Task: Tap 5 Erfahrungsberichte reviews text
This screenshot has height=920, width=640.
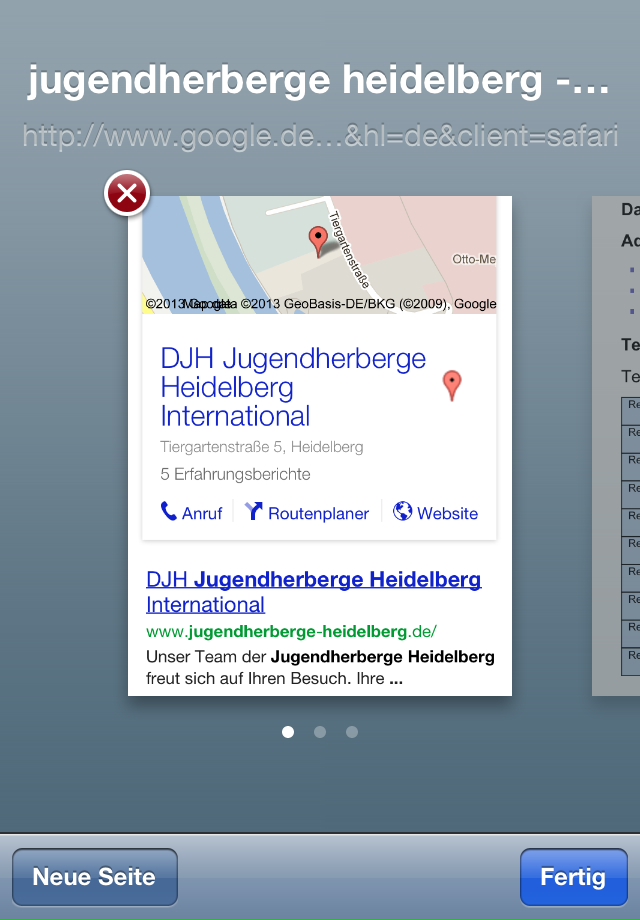Action: (235, 474)
